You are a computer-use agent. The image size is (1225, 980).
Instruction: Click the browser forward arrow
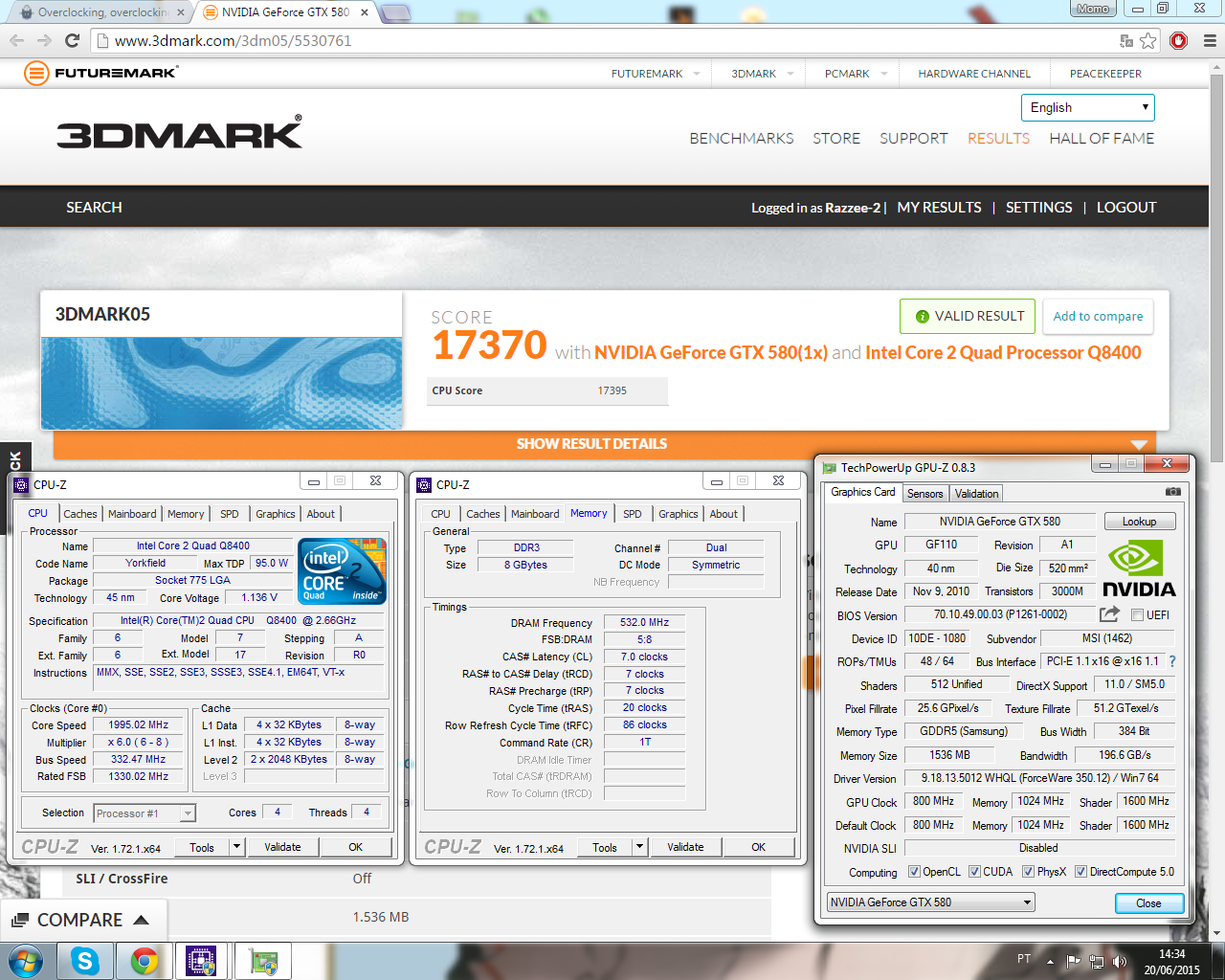[x=44, y=40]
